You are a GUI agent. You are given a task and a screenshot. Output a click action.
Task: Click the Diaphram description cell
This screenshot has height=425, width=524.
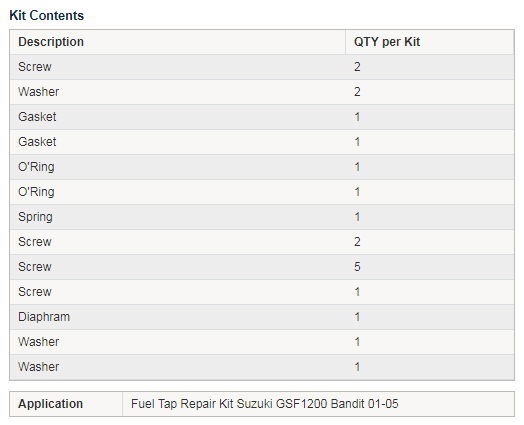pyautogui.click(x=178, y=317)
